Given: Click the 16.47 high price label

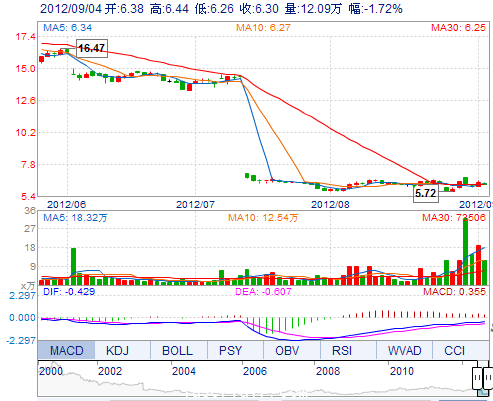Looking at the screenshot, I should (x=92, y=48).
